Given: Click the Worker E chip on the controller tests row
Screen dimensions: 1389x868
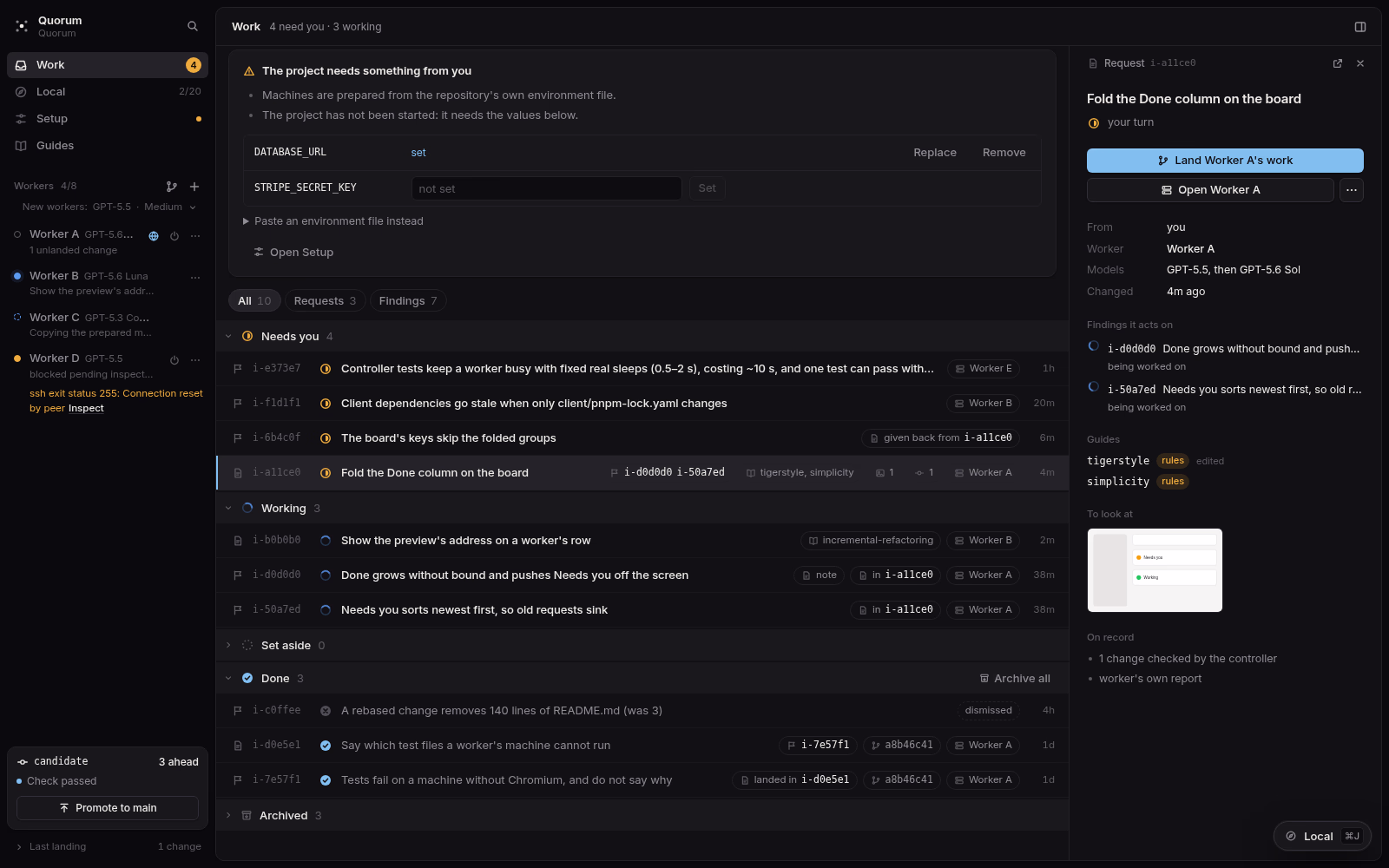Looking at the screenshot, I should [984, 369].
